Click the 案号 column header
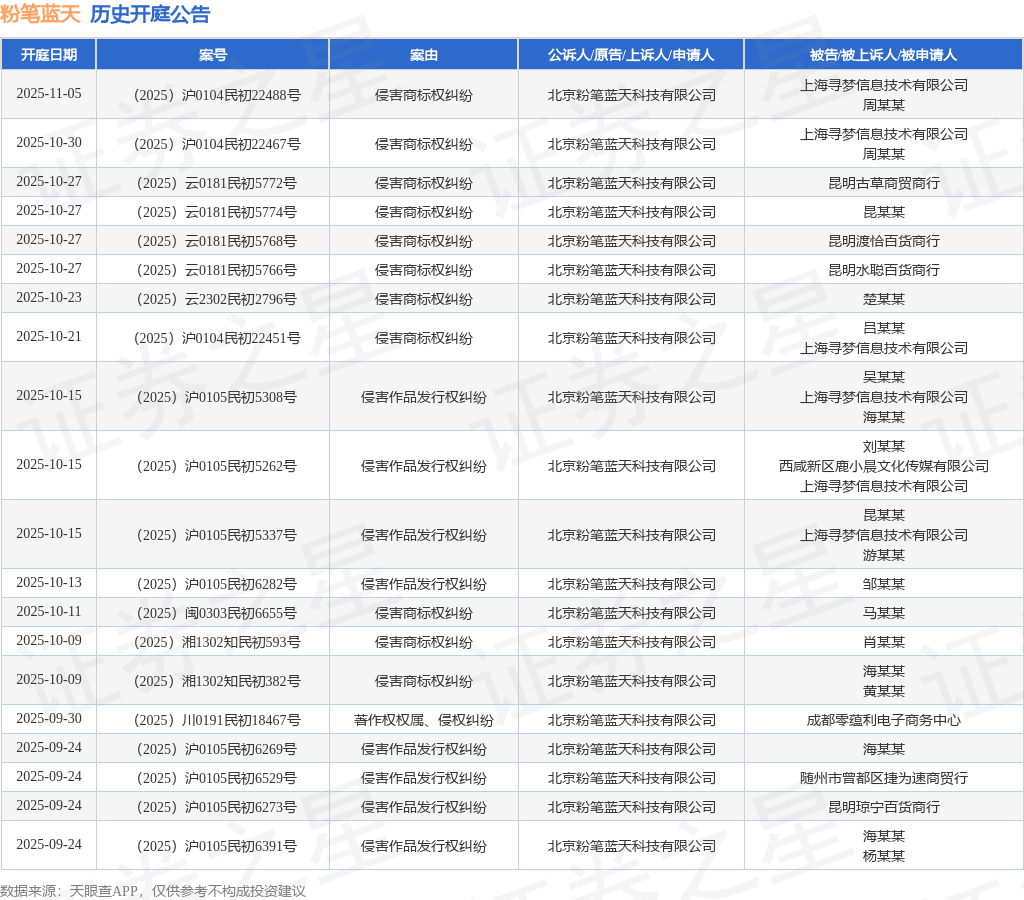1024x900 pixels. click(213, 55)
